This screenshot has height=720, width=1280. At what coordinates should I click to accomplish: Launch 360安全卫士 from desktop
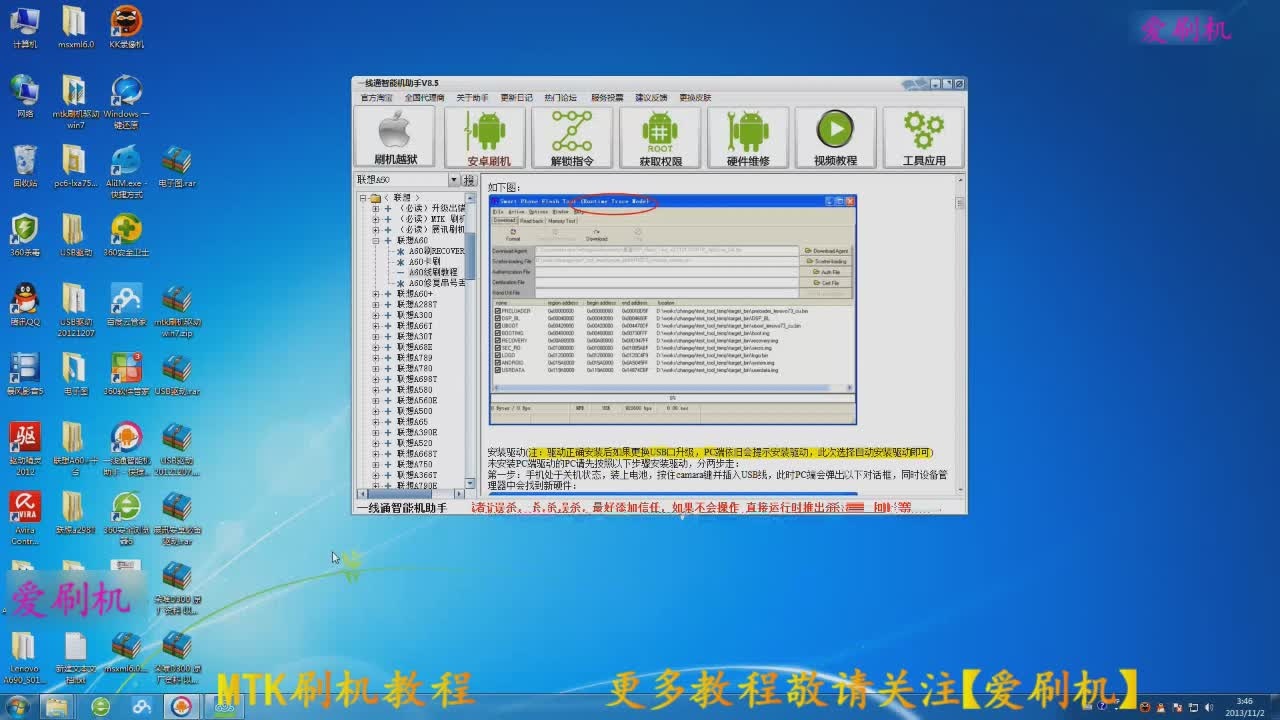126,235
